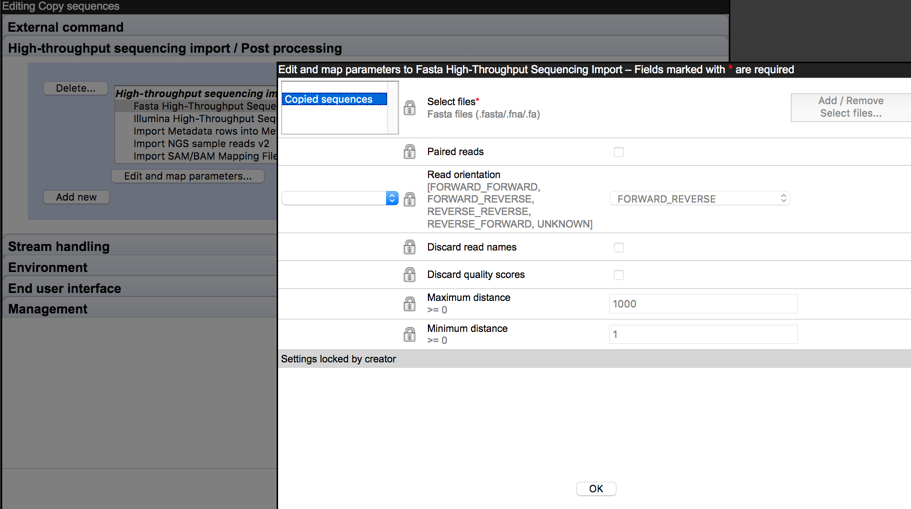This screenshot has width=911, height=509.
Task: Select Import Metadata rows into Metadata item
Action: [196, 131]
